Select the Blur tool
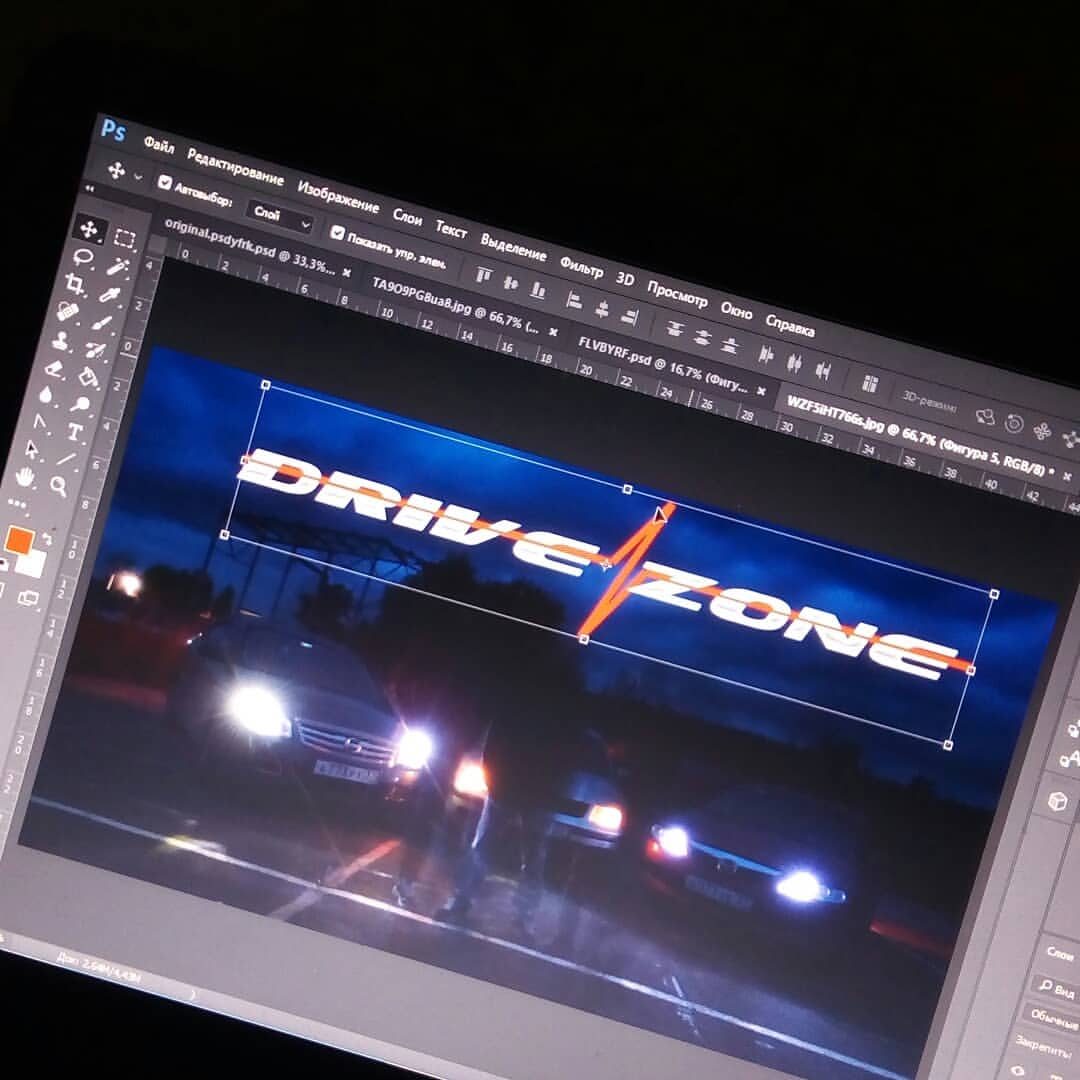Screen dimensions: 1080x1080 point(46,395)
